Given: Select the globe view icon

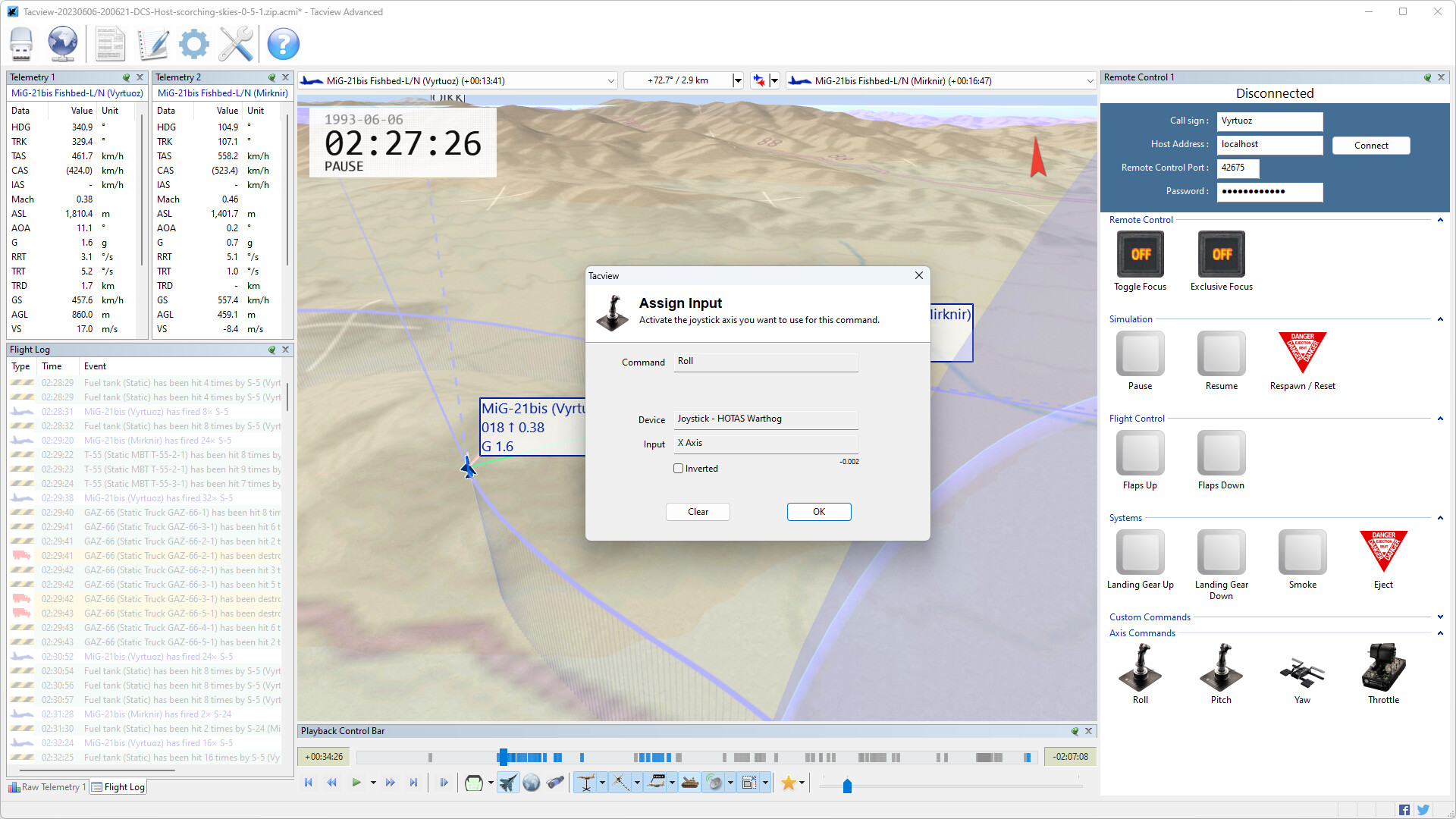Looking at the screenshot, I should click(531, 783).
